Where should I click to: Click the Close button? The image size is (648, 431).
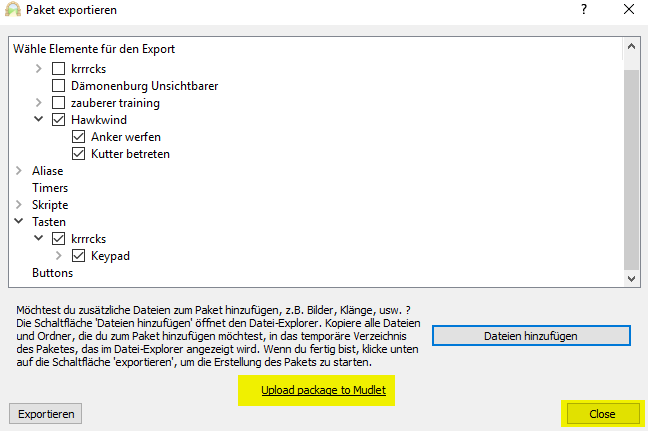coord(603,414)
